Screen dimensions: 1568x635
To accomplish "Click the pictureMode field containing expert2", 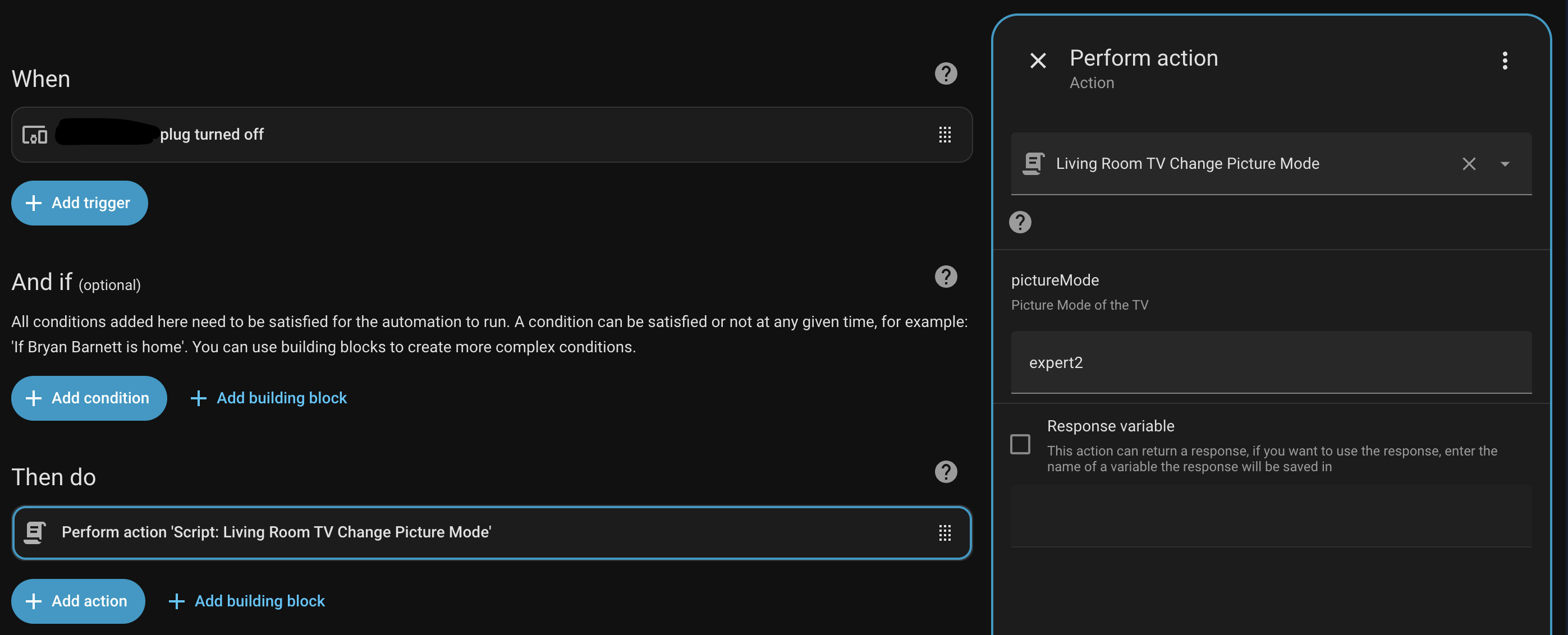I will click(x=1271, y=362).
